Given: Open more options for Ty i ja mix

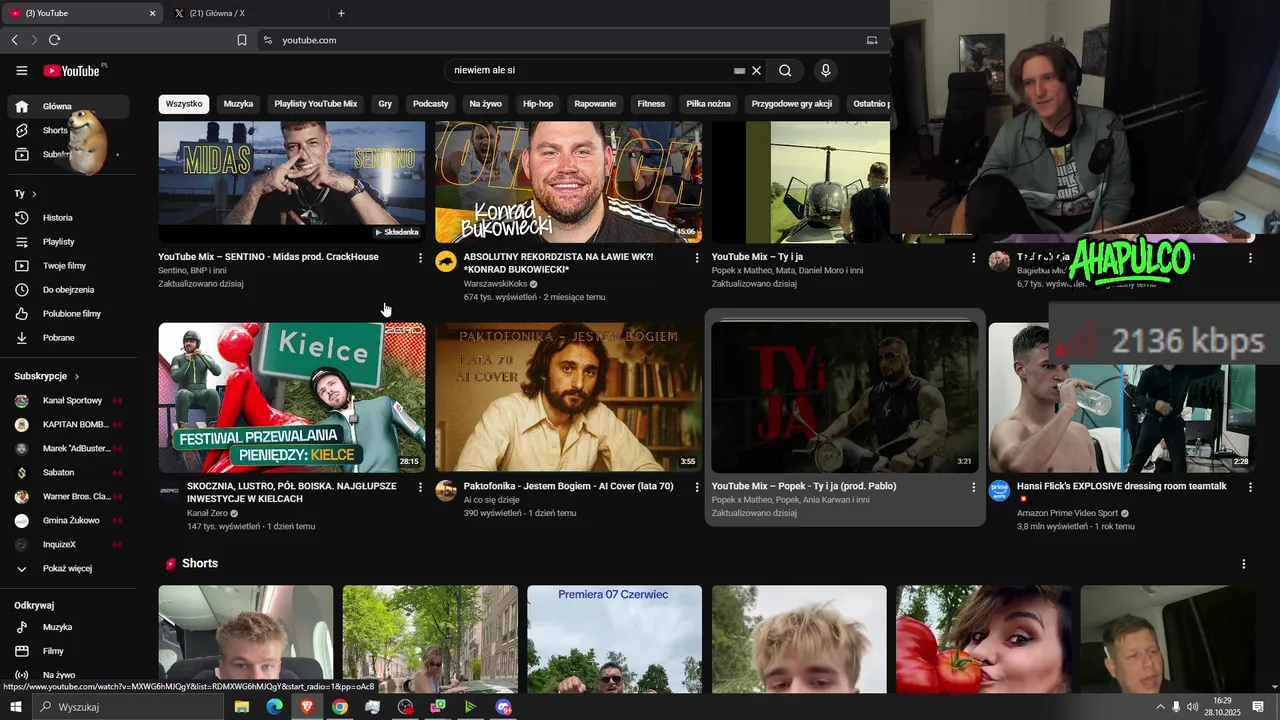Looking at the screenshot, I should [973, 258].
